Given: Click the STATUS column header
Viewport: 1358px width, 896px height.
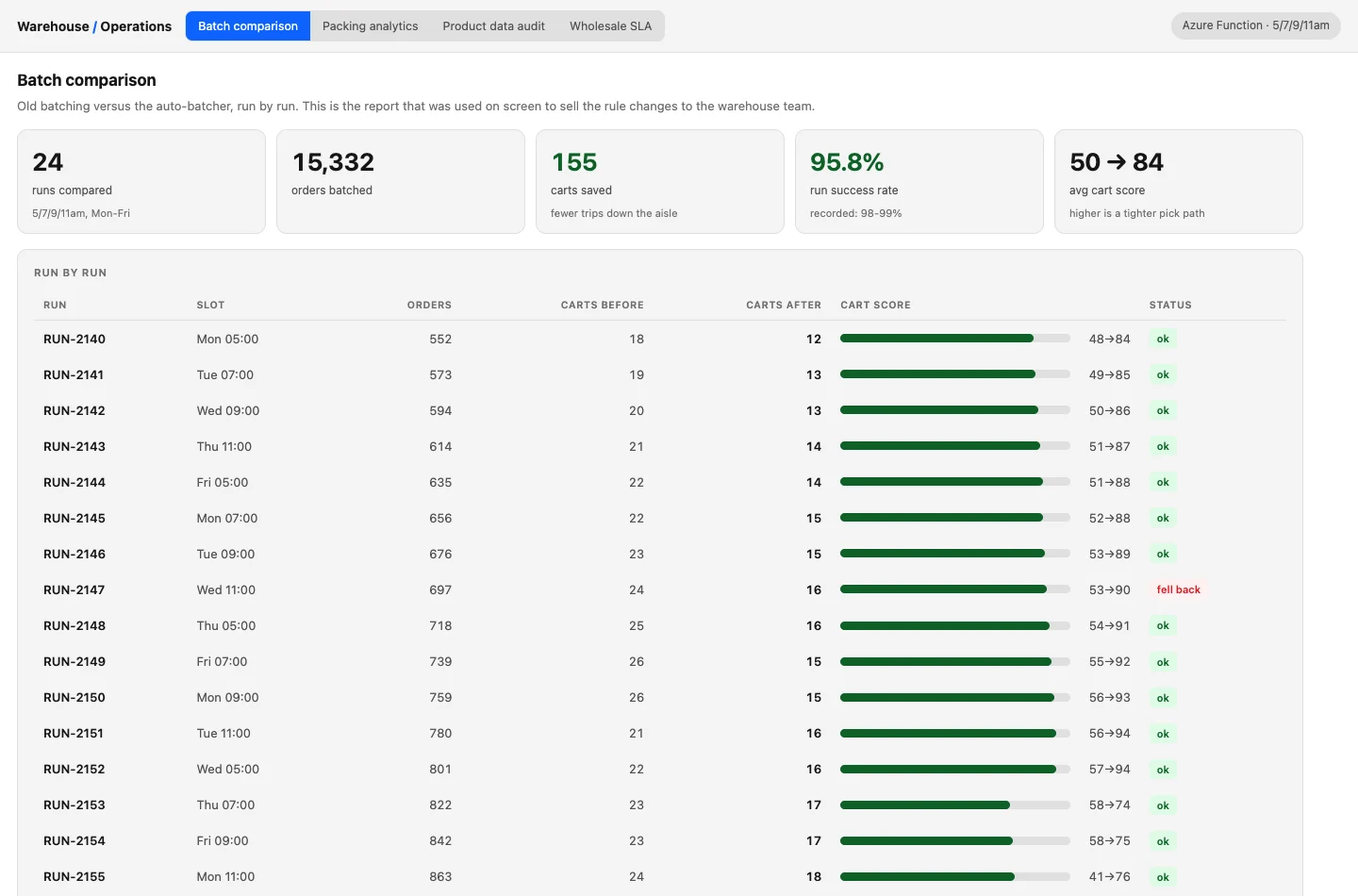Looking at the screenshot, I should (1170, 305).
